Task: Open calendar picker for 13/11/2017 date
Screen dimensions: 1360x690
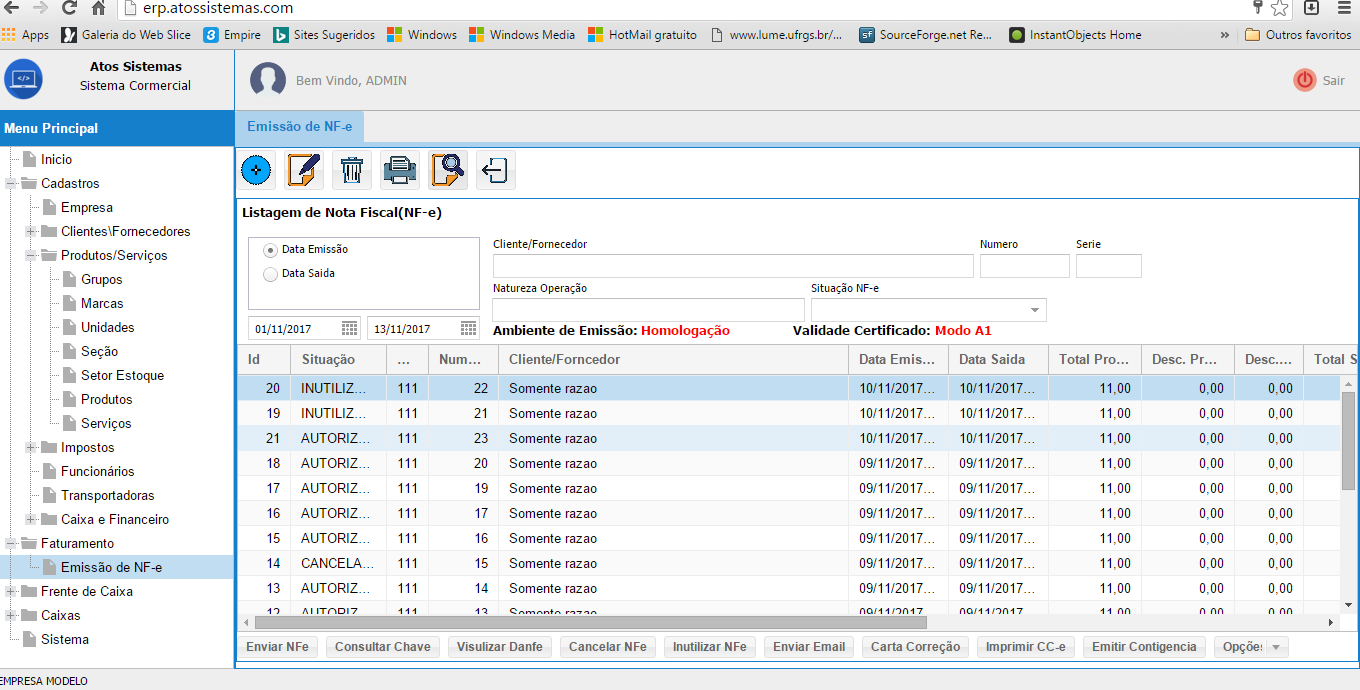Action: 469,328
